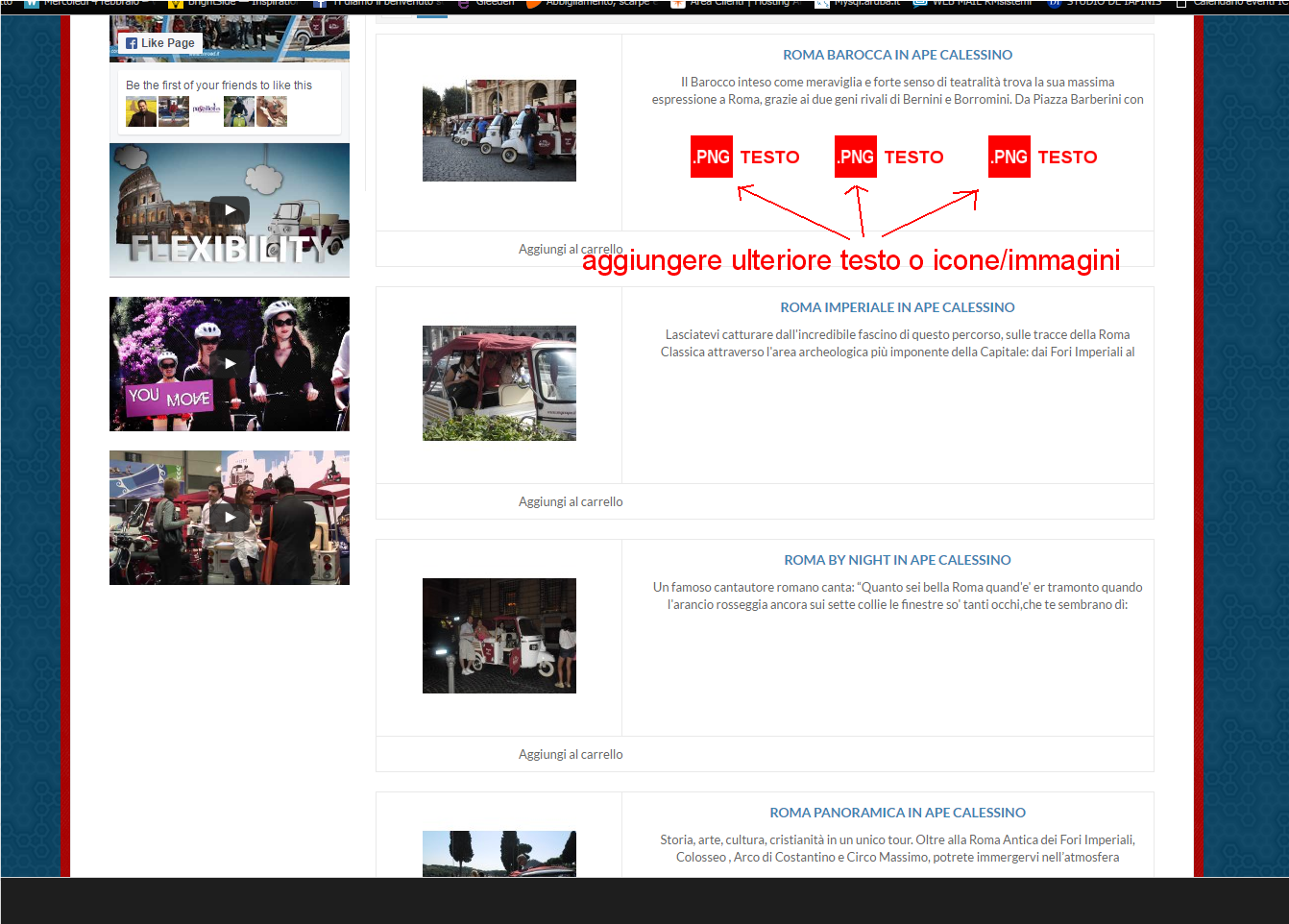Click description starting 'Lasciatevi catturare dall'incredibile fascino'

click(897, 343)
